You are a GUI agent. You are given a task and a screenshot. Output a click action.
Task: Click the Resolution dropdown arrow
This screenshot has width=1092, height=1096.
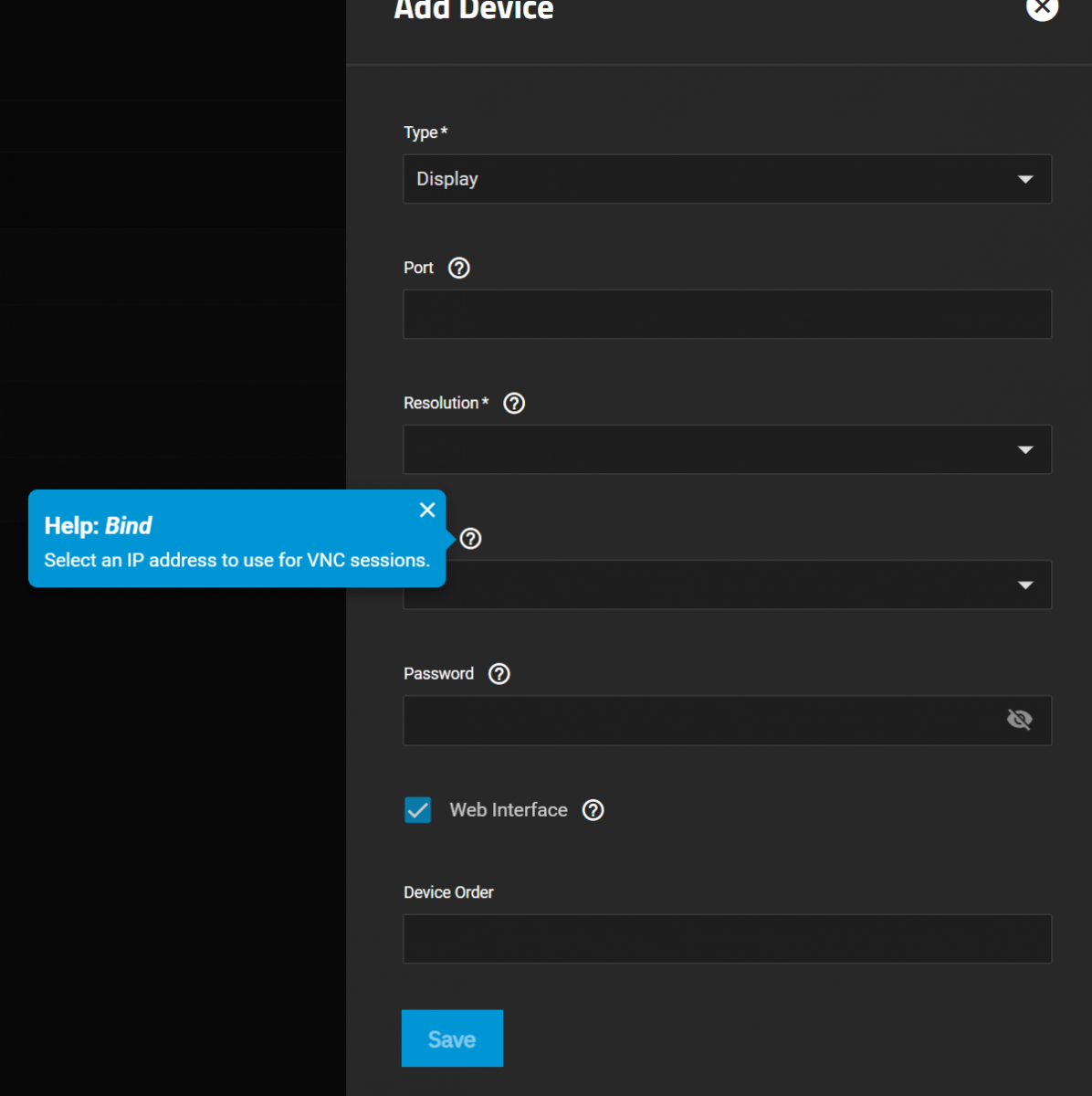tap(1025, 449)
